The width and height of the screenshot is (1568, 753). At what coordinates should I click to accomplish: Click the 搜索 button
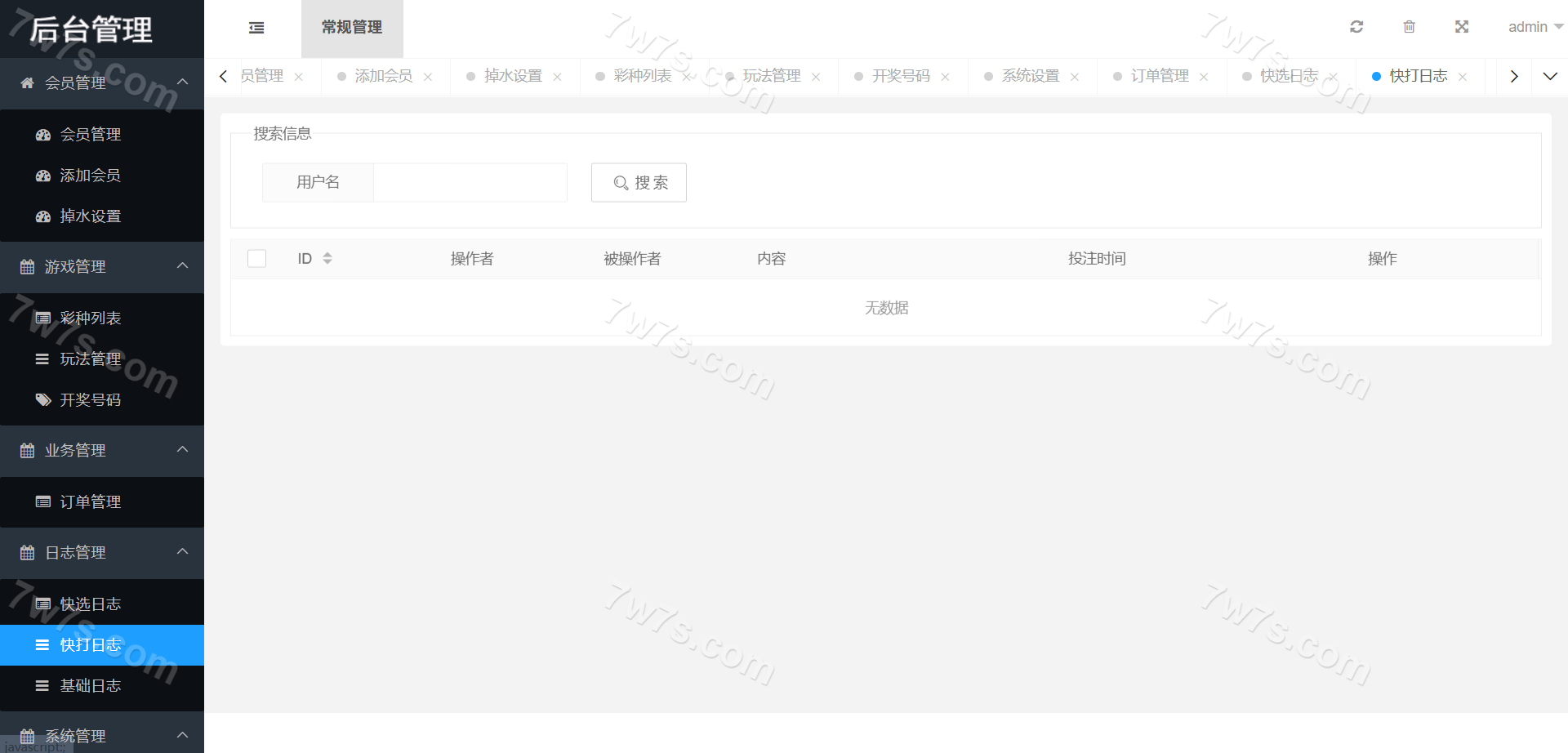639,183
